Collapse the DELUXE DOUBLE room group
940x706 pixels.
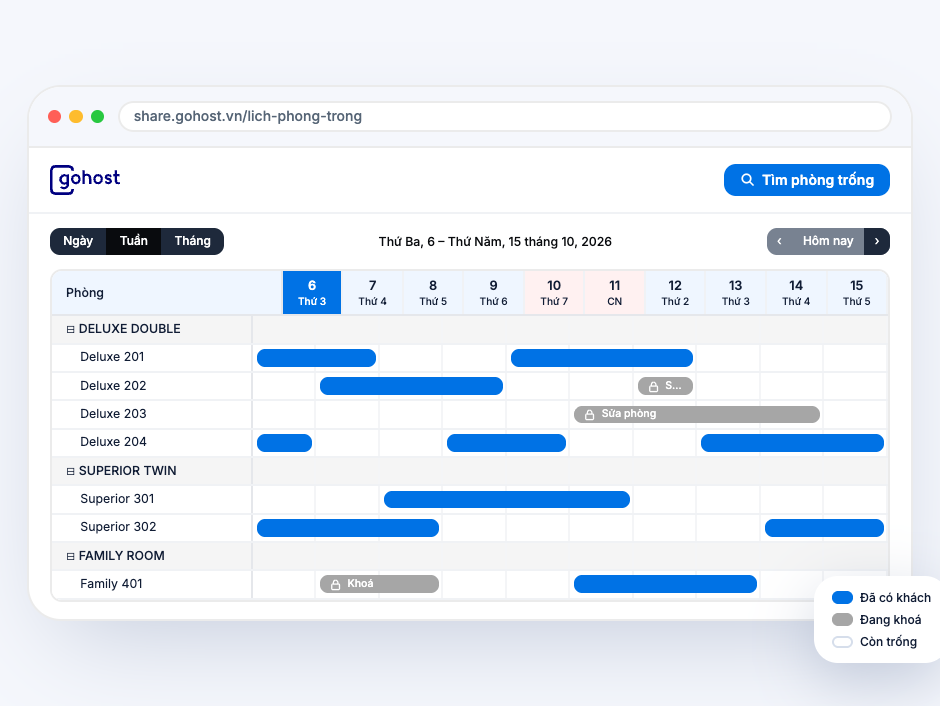click(x=70, y=329)
